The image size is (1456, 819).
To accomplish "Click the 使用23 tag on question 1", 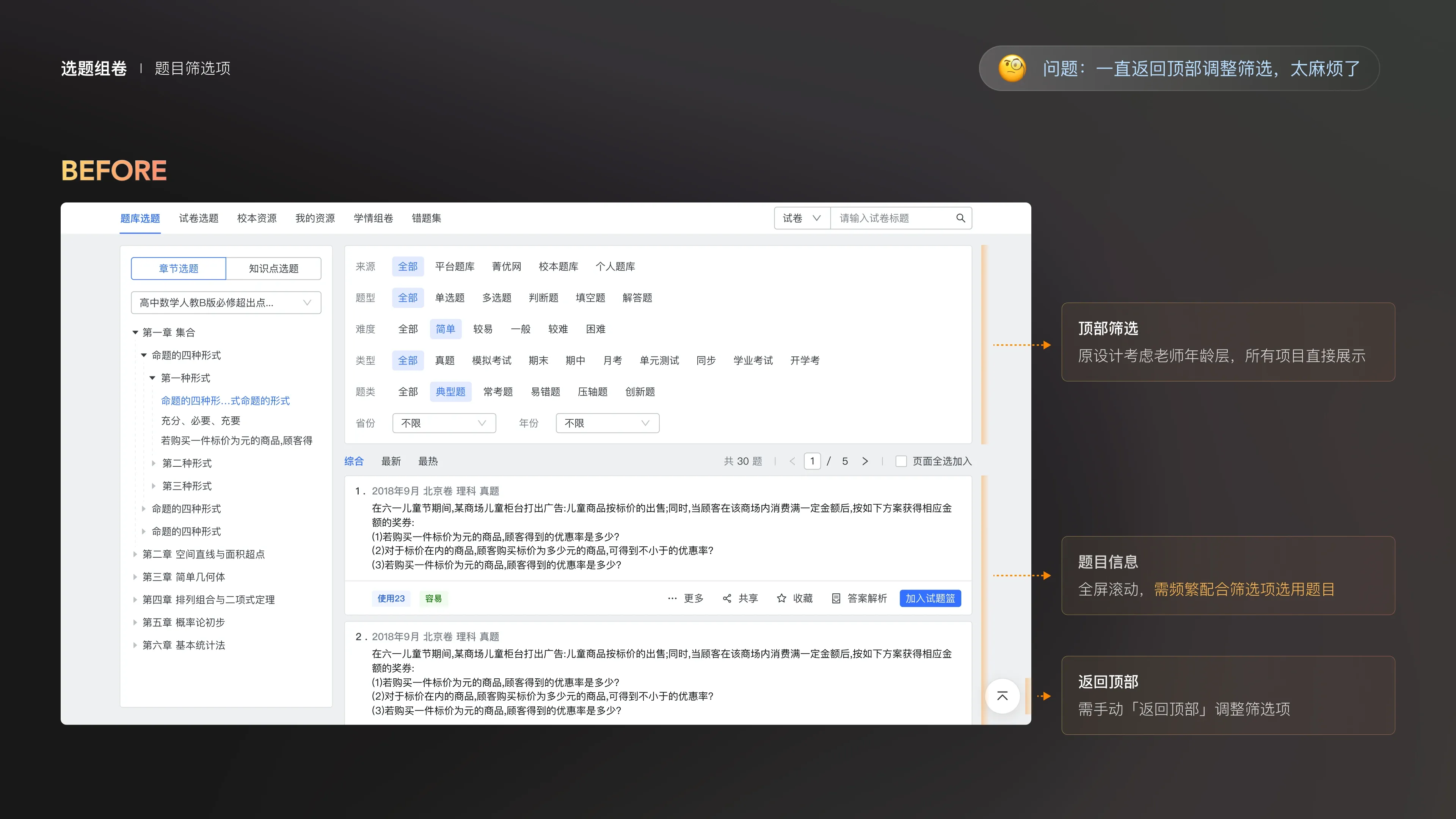I will click(x=391, y=599).
